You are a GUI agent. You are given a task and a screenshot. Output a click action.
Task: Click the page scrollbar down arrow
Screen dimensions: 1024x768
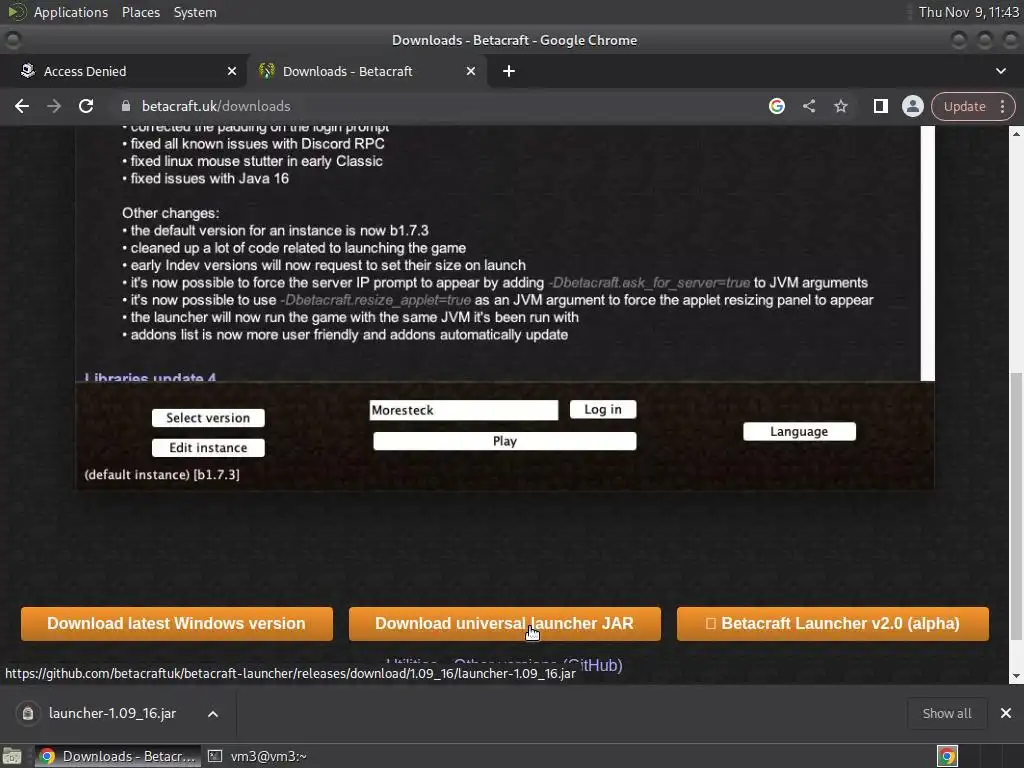pos(1016,677)
